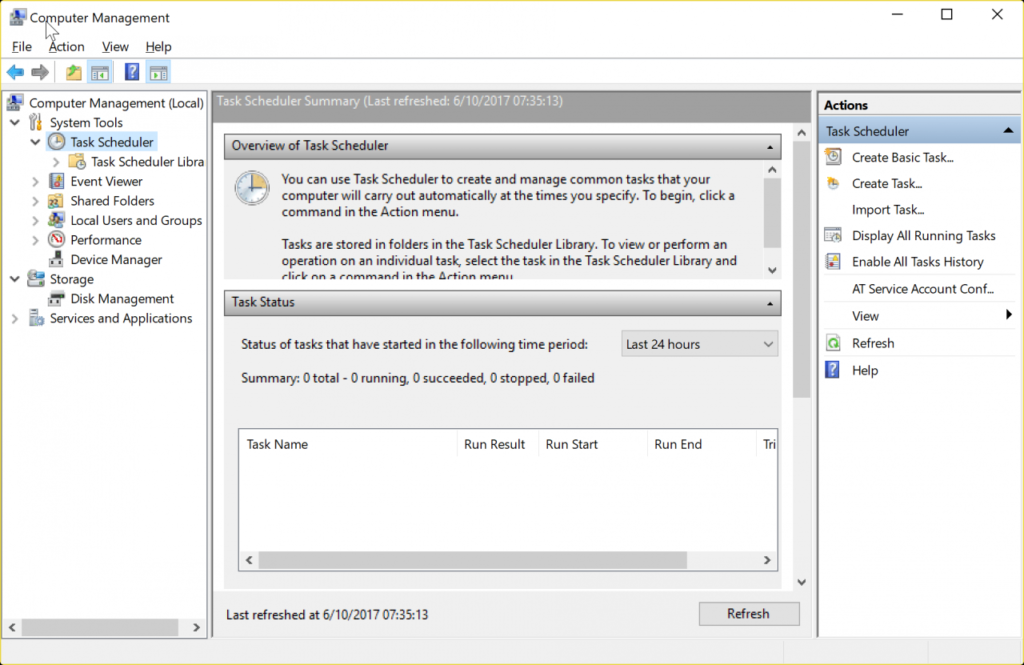Expand the Task Scheduler Library node
This screenshot has width=1024, height=665.
[56, 162]
